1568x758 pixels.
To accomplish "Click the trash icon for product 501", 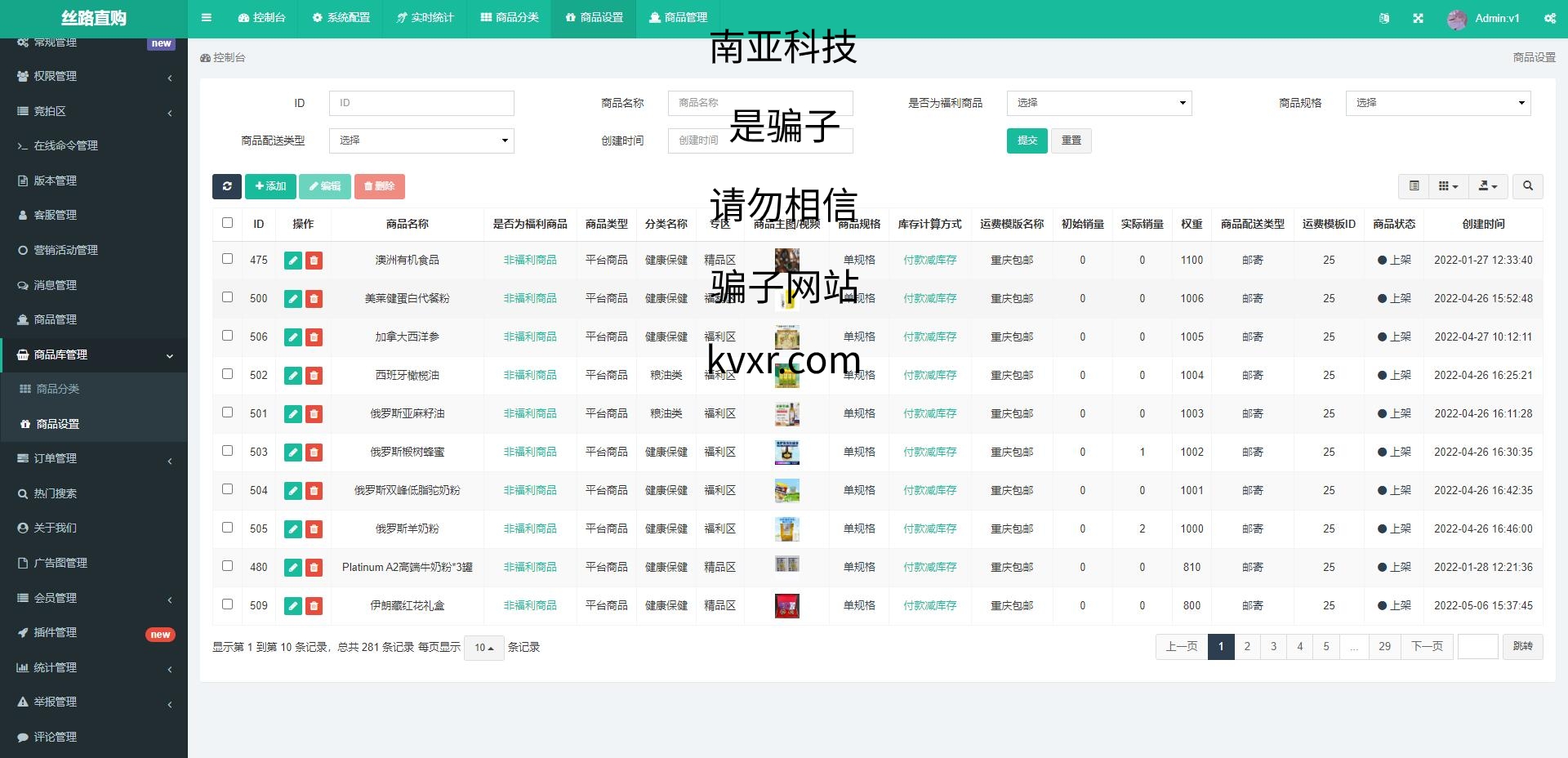I will (x=314, y=414).
